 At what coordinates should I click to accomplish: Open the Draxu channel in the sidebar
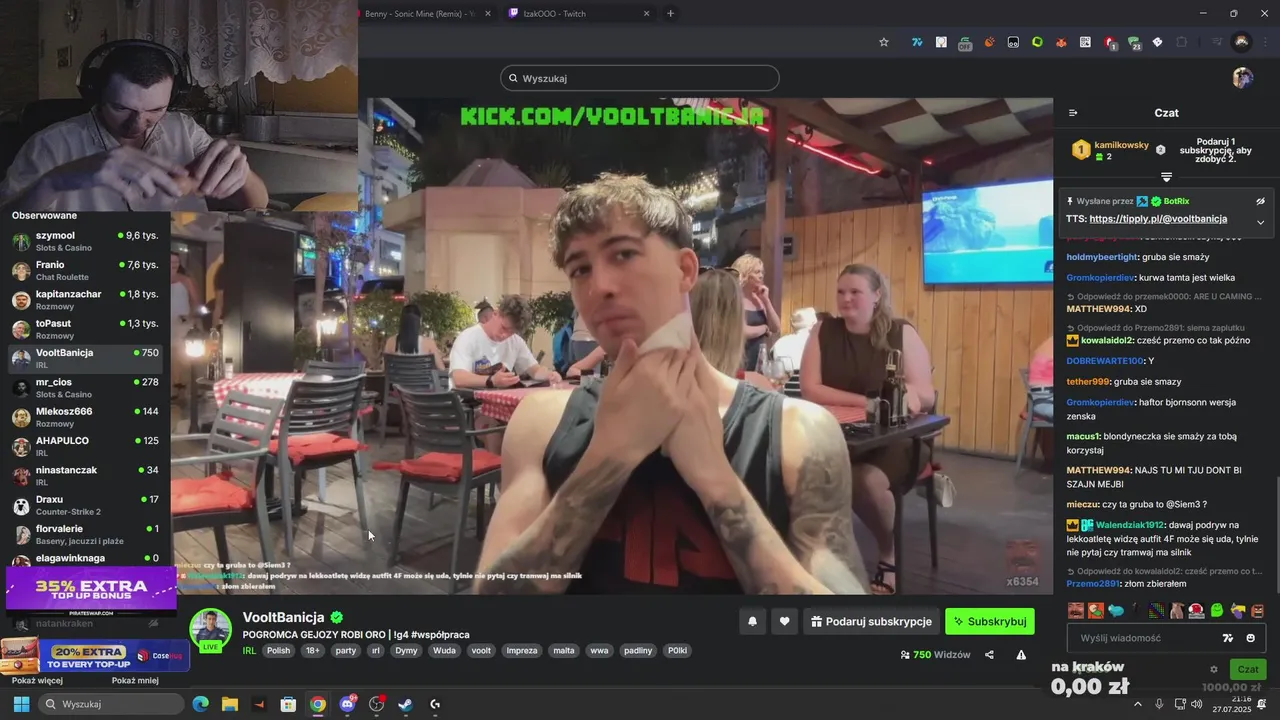tap(85, 505)
